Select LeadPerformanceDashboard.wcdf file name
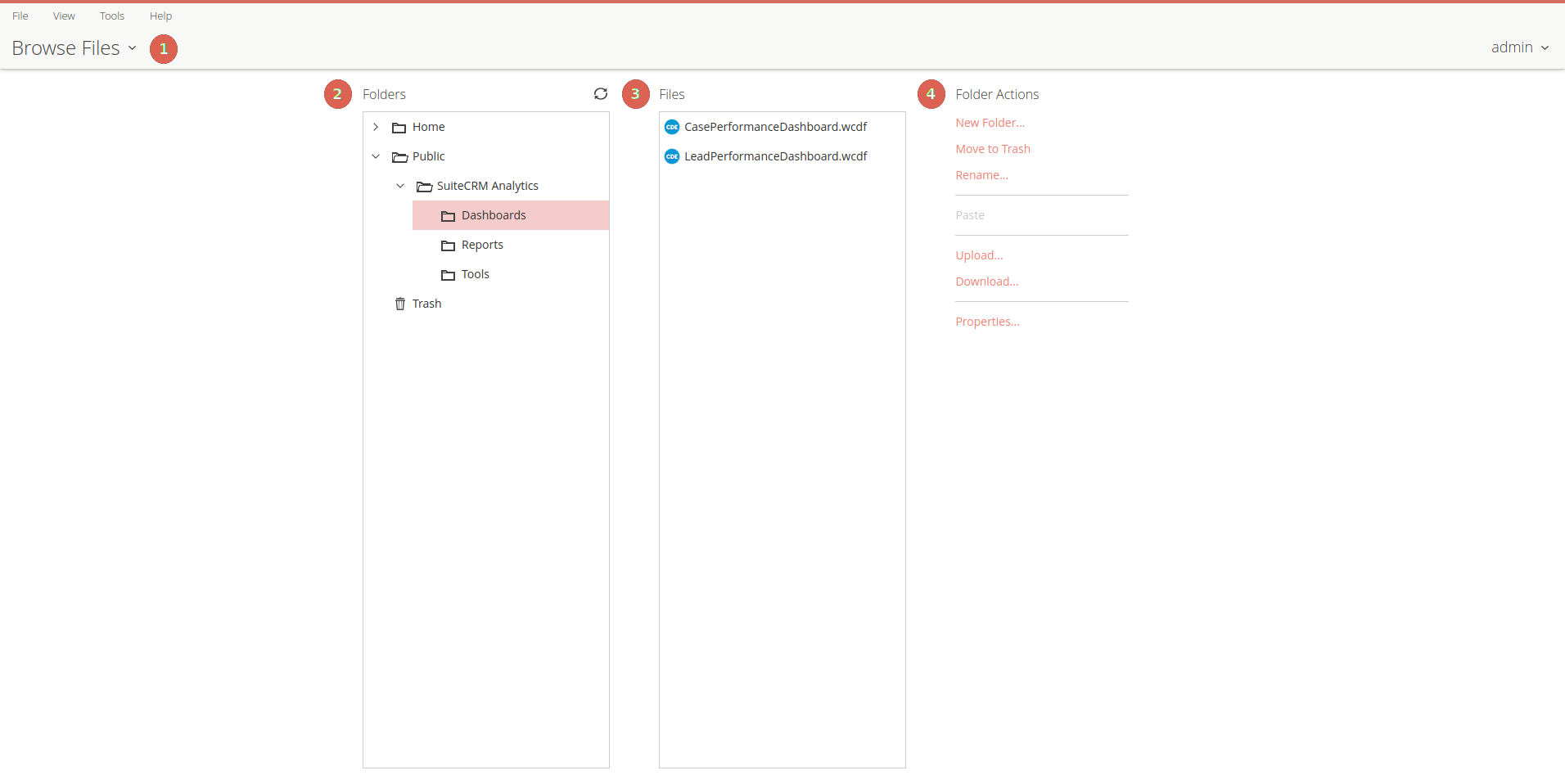The height and width of the screenshot is (784, 1565). tap(775, 156)
